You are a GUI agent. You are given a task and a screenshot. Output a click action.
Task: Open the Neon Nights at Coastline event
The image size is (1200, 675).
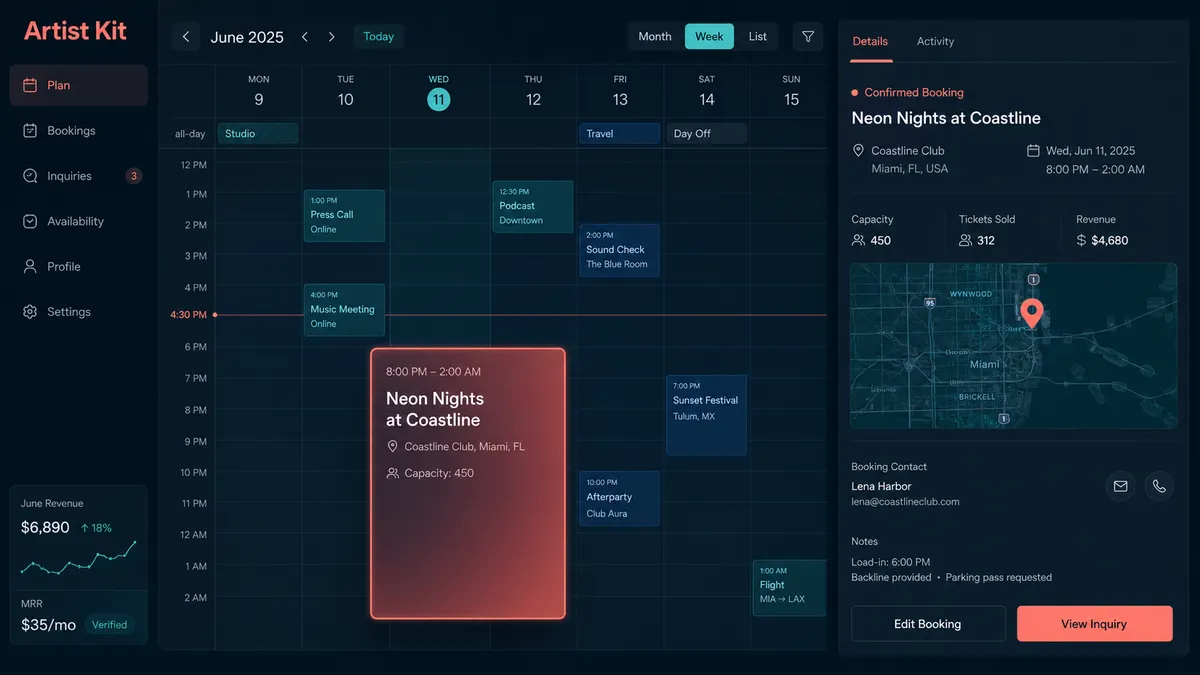468,484
